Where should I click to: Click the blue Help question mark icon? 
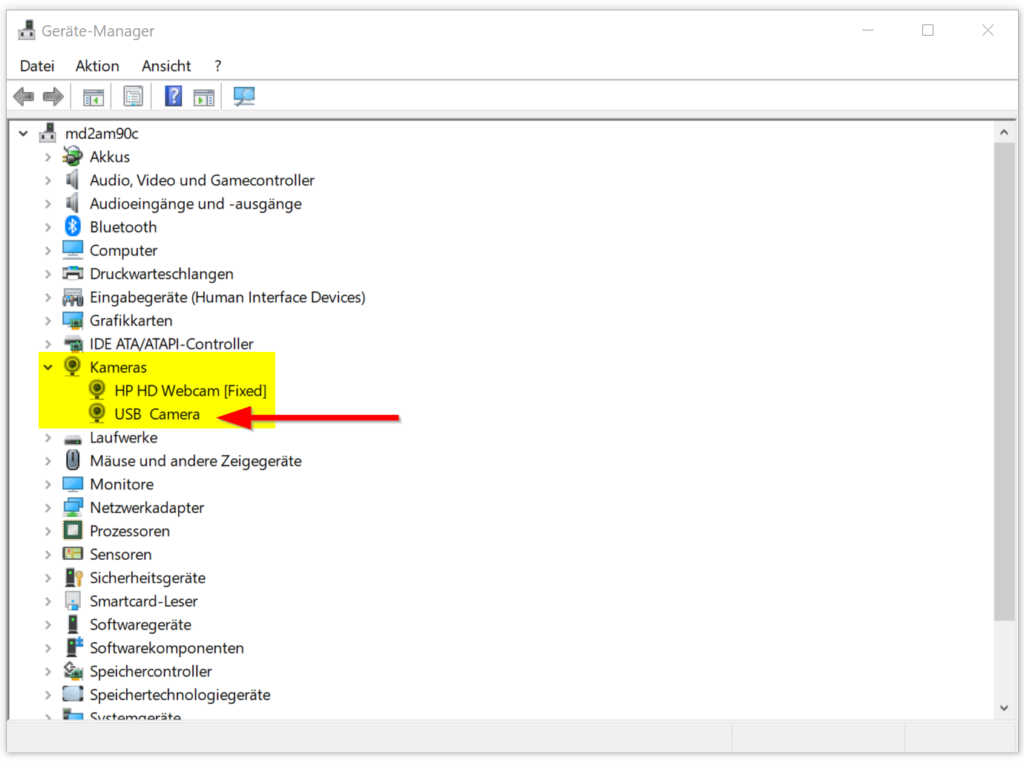coord(173,97)
